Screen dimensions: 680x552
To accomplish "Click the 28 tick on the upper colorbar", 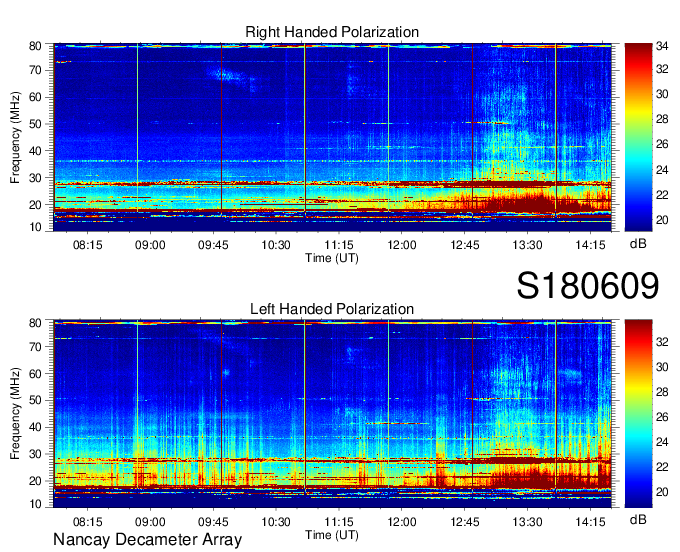I will tap(662, 119).
